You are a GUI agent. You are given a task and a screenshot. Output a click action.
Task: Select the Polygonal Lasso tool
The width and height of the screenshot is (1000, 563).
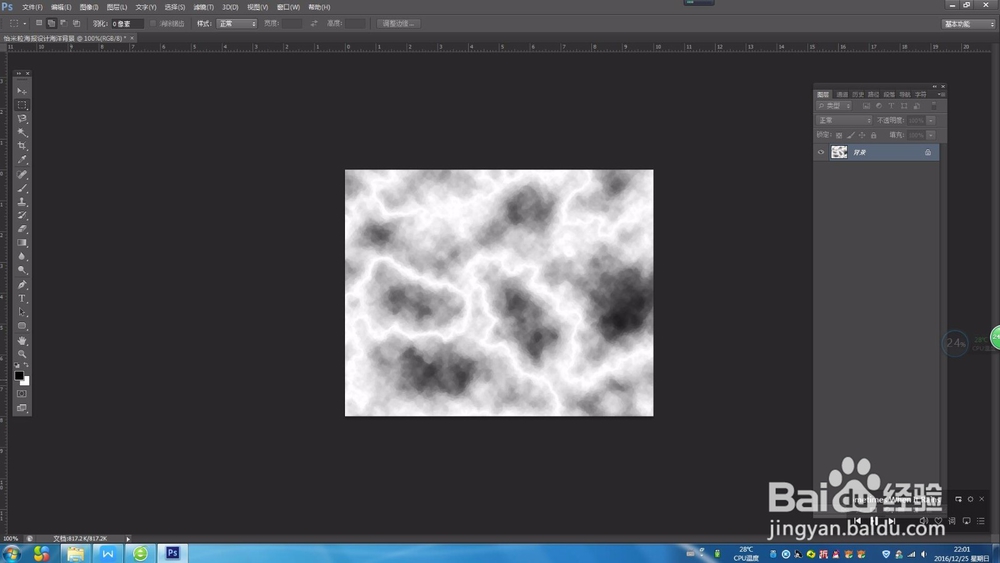pyautogui.click(x=22, y=119)
